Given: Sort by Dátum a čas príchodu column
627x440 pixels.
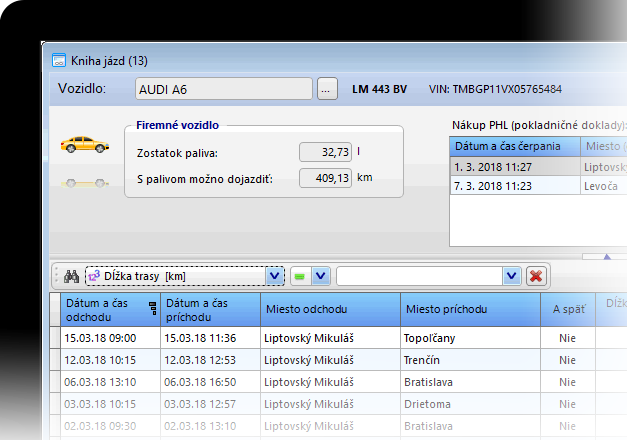Looking at the screenshot, I should [210, 310].
